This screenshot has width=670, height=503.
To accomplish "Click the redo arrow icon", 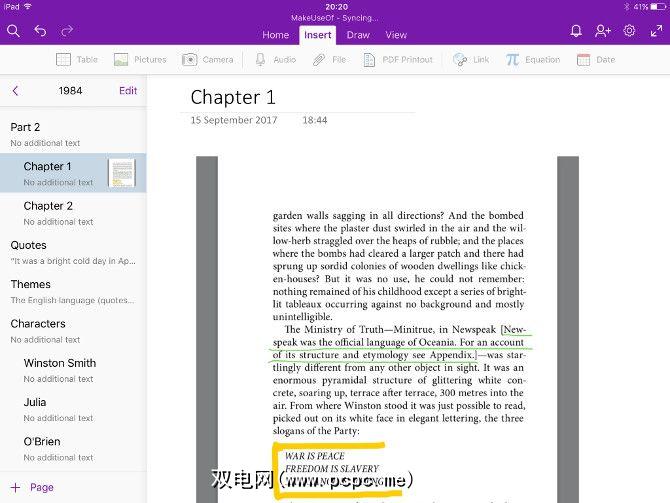I will coord(67,31).
